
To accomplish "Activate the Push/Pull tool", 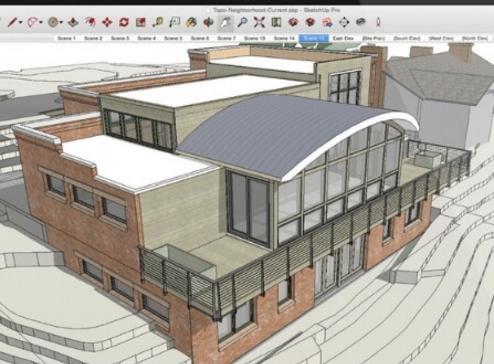I will 73,22.
